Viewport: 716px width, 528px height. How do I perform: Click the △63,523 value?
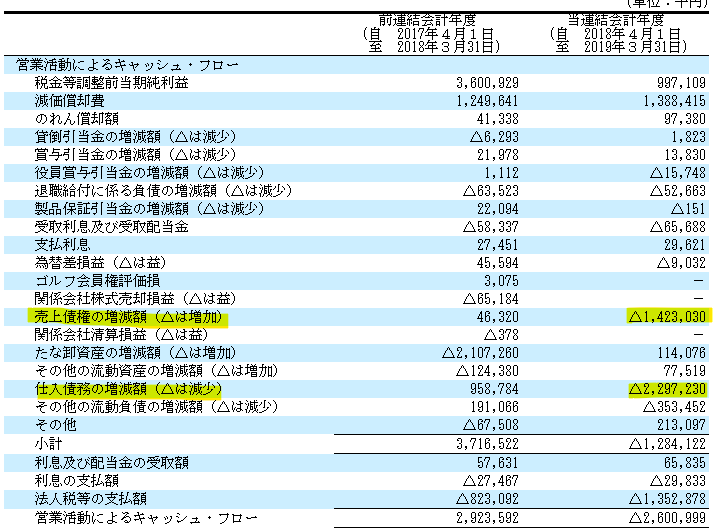tap(491, 190)
